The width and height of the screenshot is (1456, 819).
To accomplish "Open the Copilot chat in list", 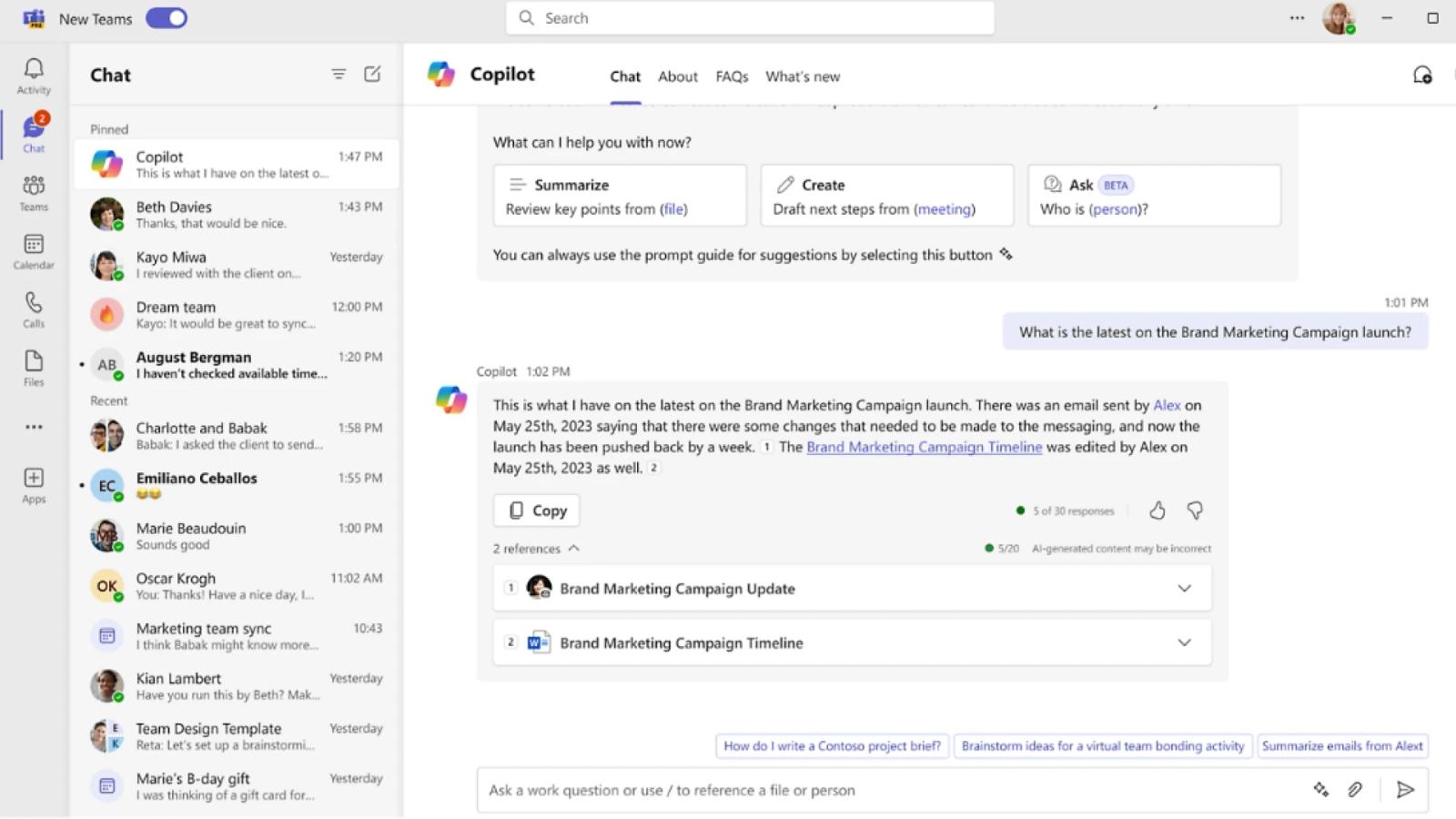I will click(x=237, y=165).
